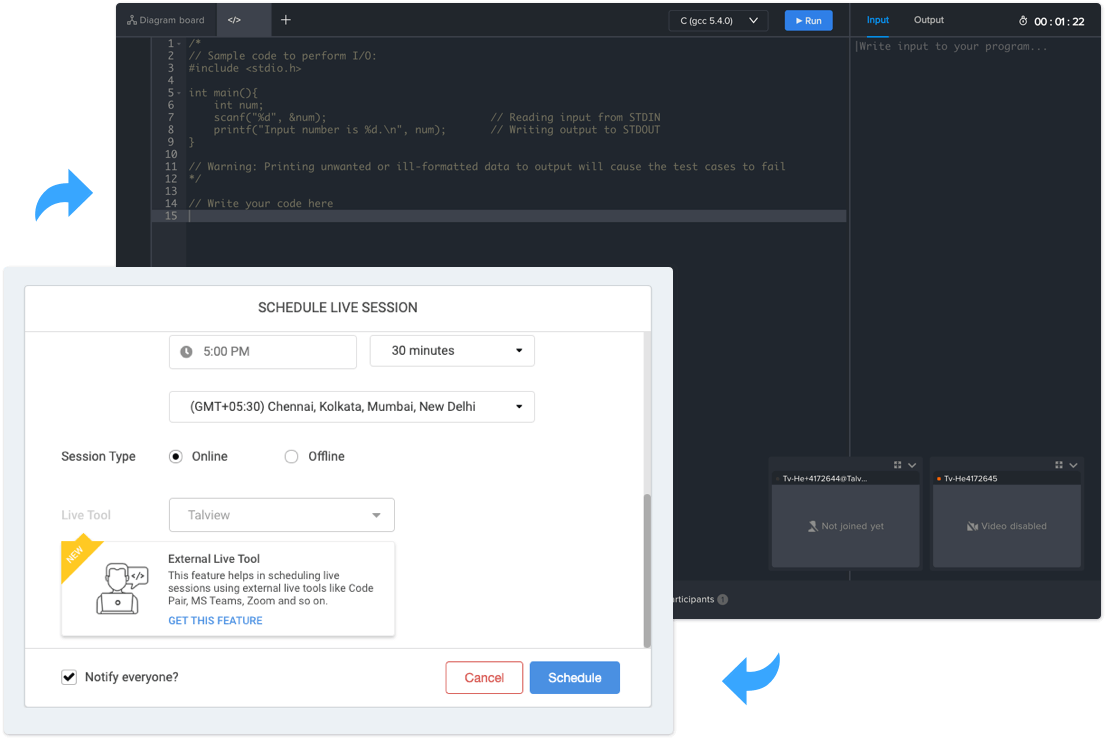Switch to the Output tab
The height and width of the screenshot is (741, 1107).
[928, 20]
